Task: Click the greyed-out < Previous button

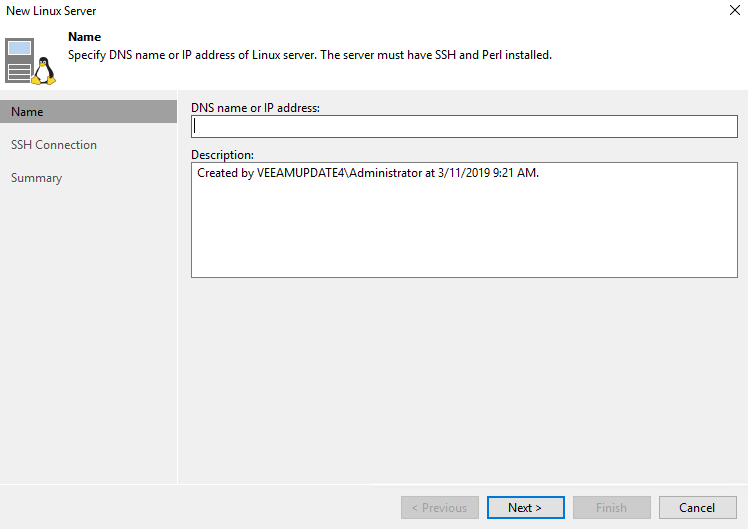Action: [440, 508]
